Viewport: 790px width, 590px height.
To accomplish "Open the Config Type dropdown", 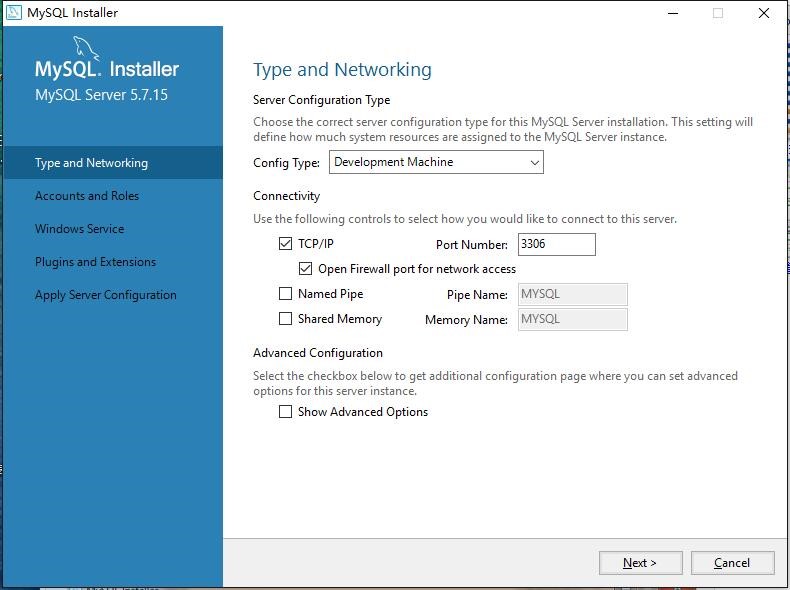I will point(435,162).
